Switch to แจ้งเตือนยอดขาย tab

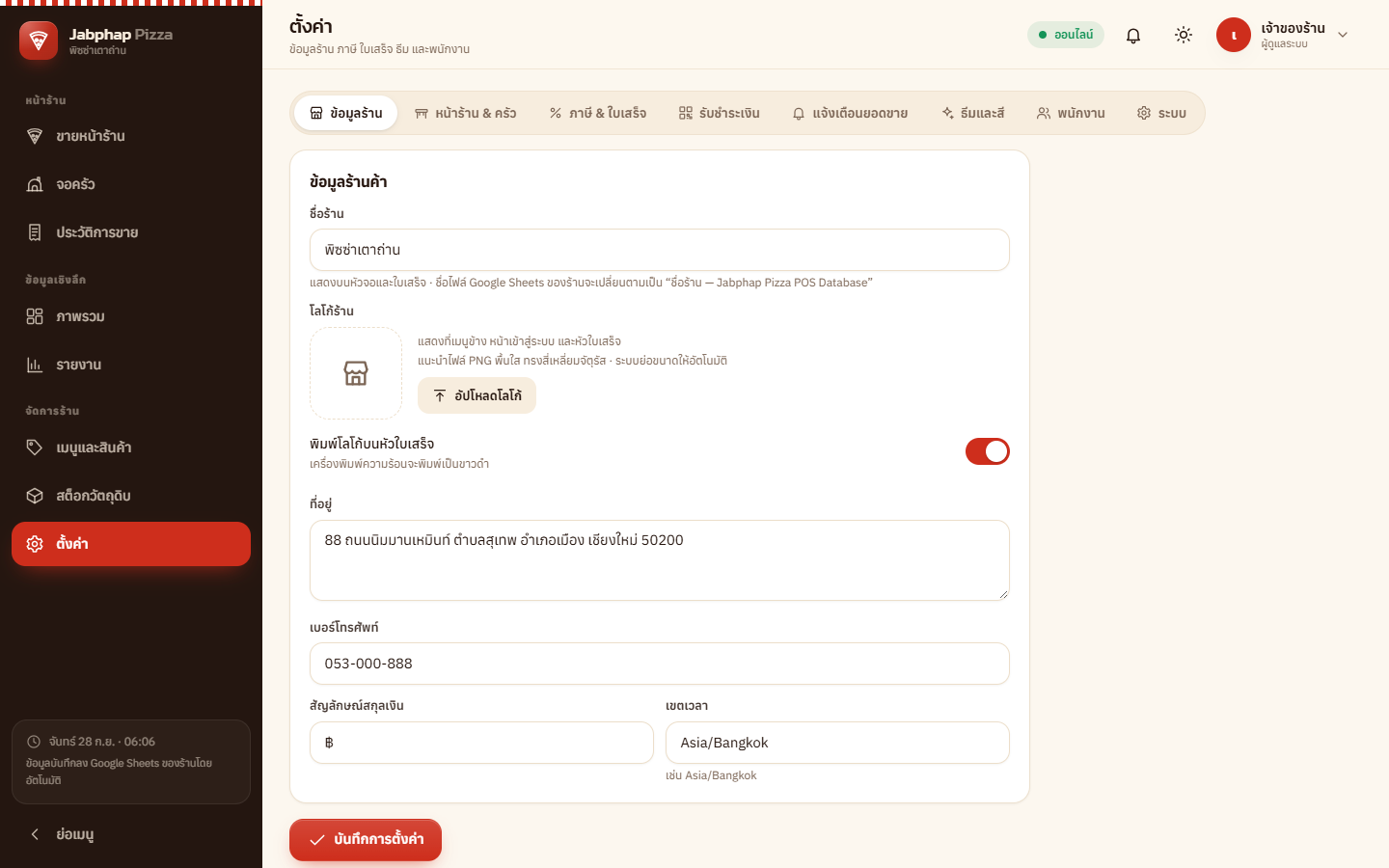(850, 113)
